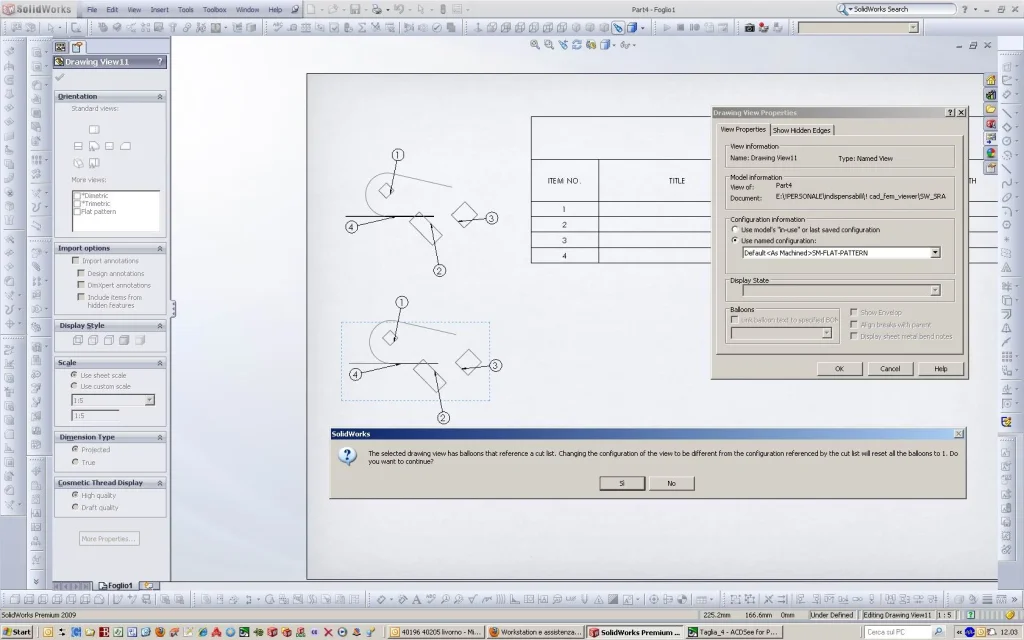
Task: Click the stop macro icon in toolbar
Action: [x=680, y=27]
